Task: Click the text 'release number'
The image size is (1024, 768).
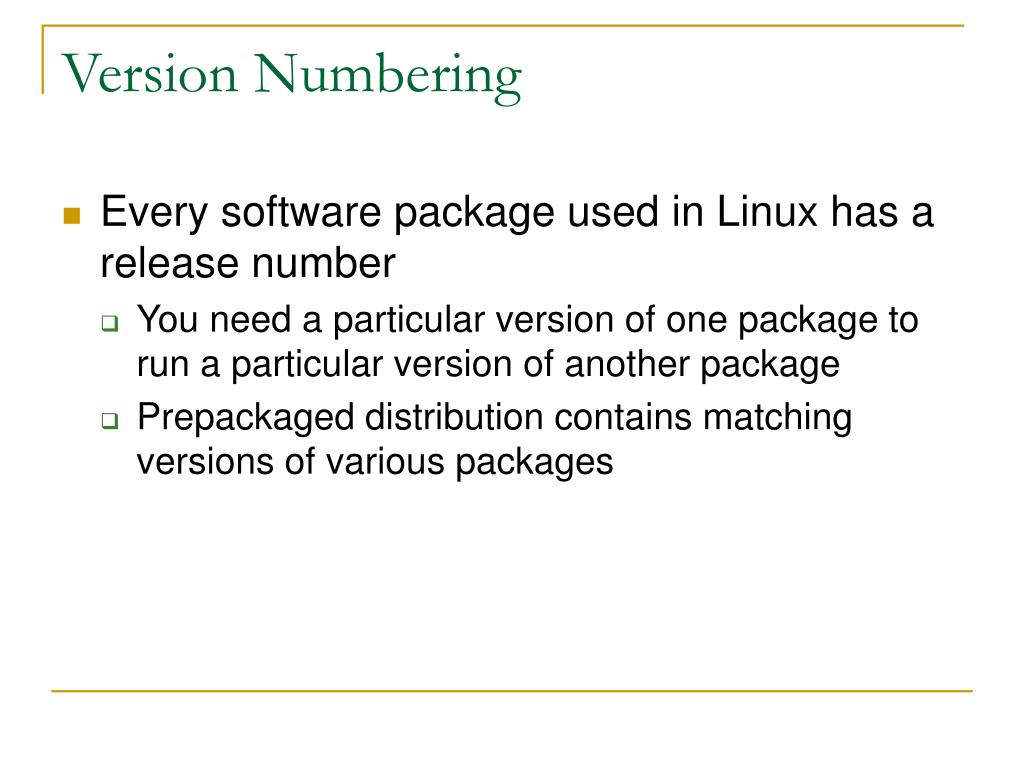Action: click(x=248, y=263)
